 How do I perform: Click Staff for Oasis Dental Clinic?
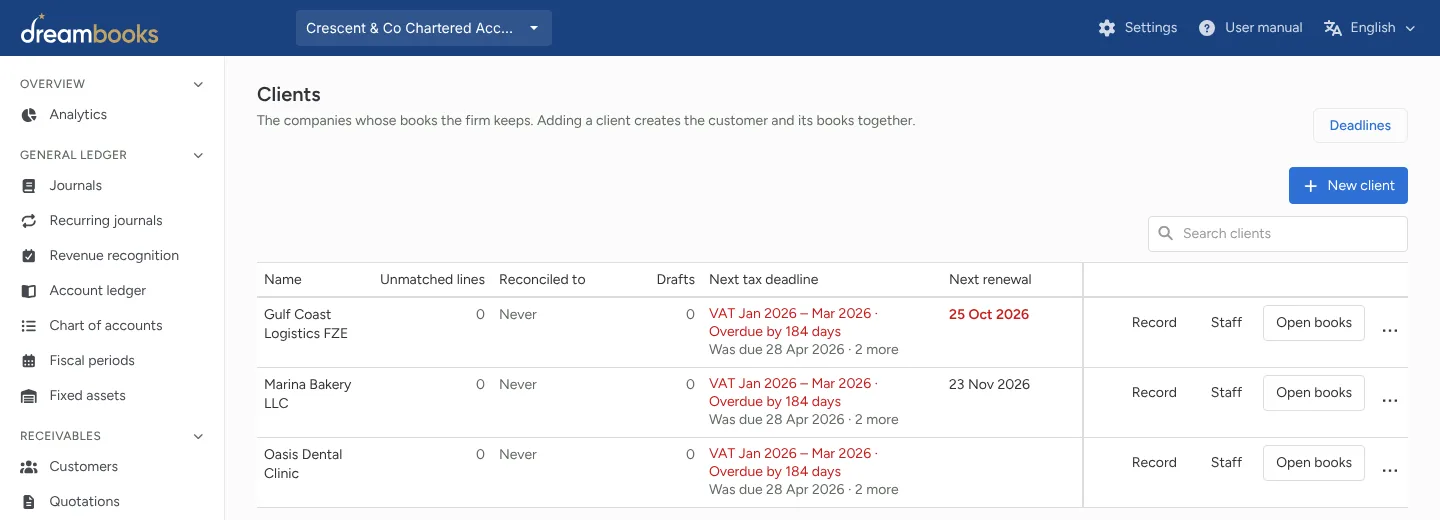(x=1226, y=463)
